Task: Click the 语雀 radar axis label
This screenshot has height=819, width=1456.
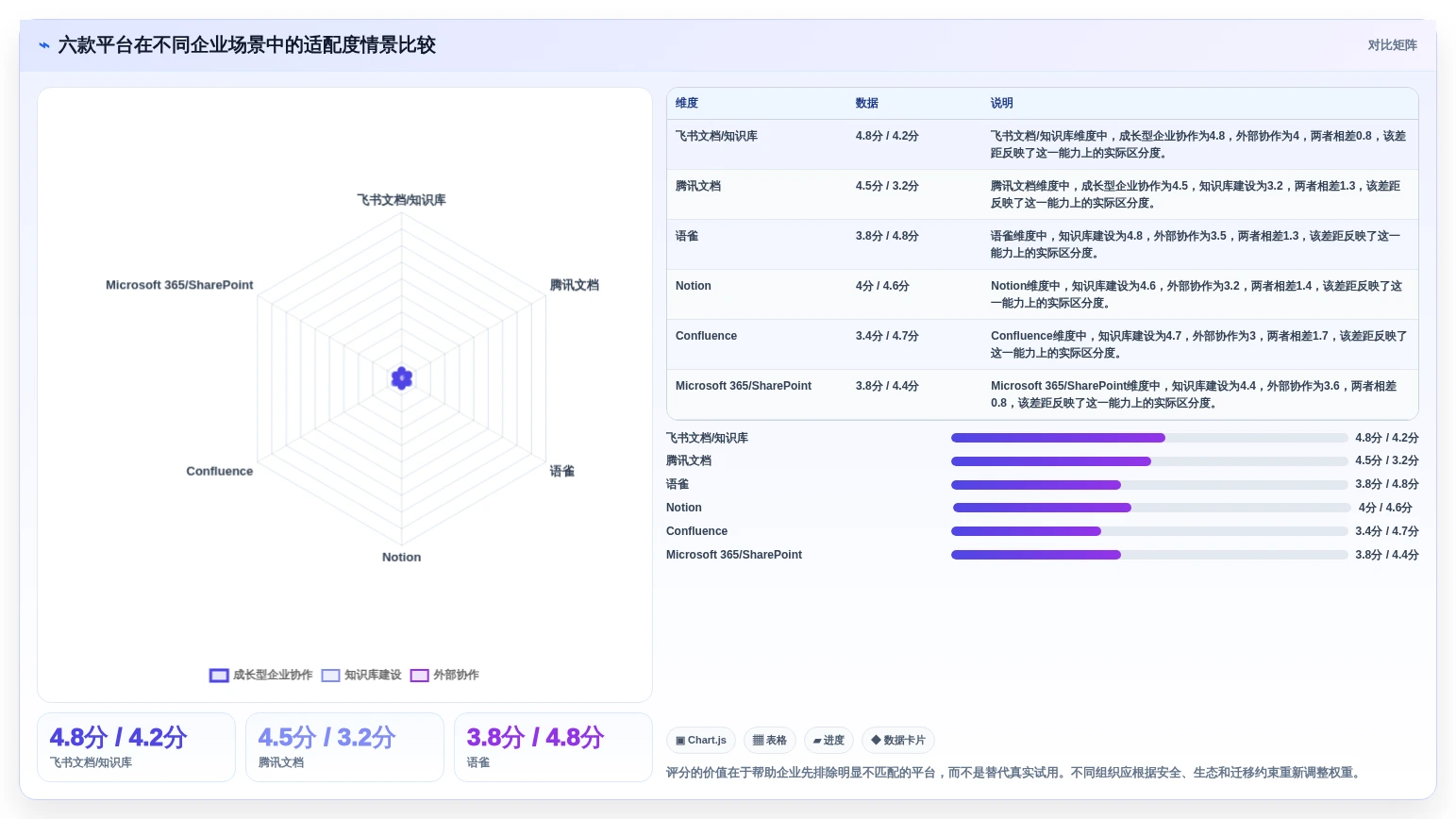Action: coord(562,471)
